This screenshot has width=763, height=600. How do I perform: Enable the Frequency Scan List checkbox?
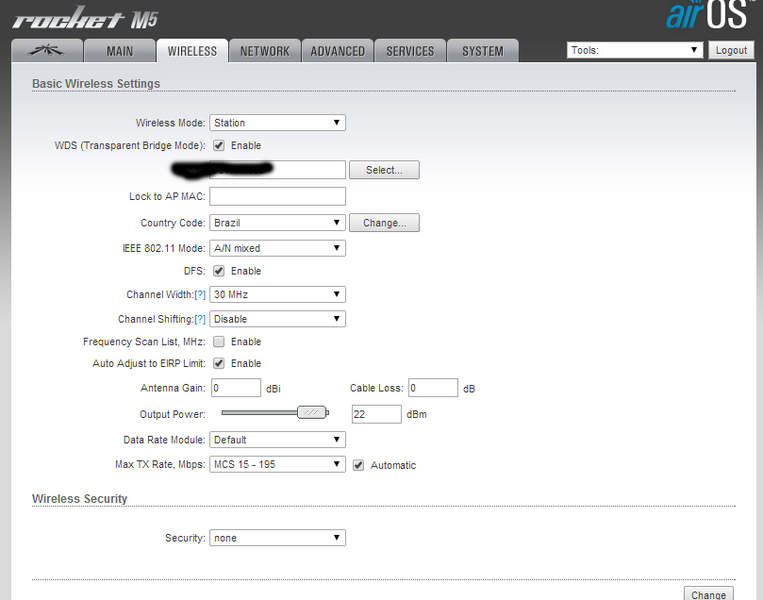coord(219,342)
